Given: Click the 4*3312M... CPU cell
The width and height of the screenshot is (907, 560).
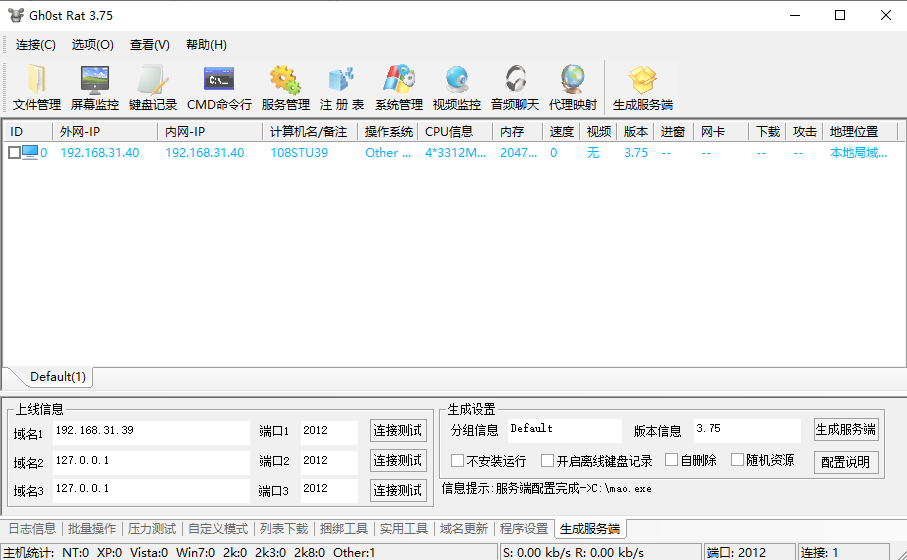Looking at the screenshot, I should coord(455,153).
